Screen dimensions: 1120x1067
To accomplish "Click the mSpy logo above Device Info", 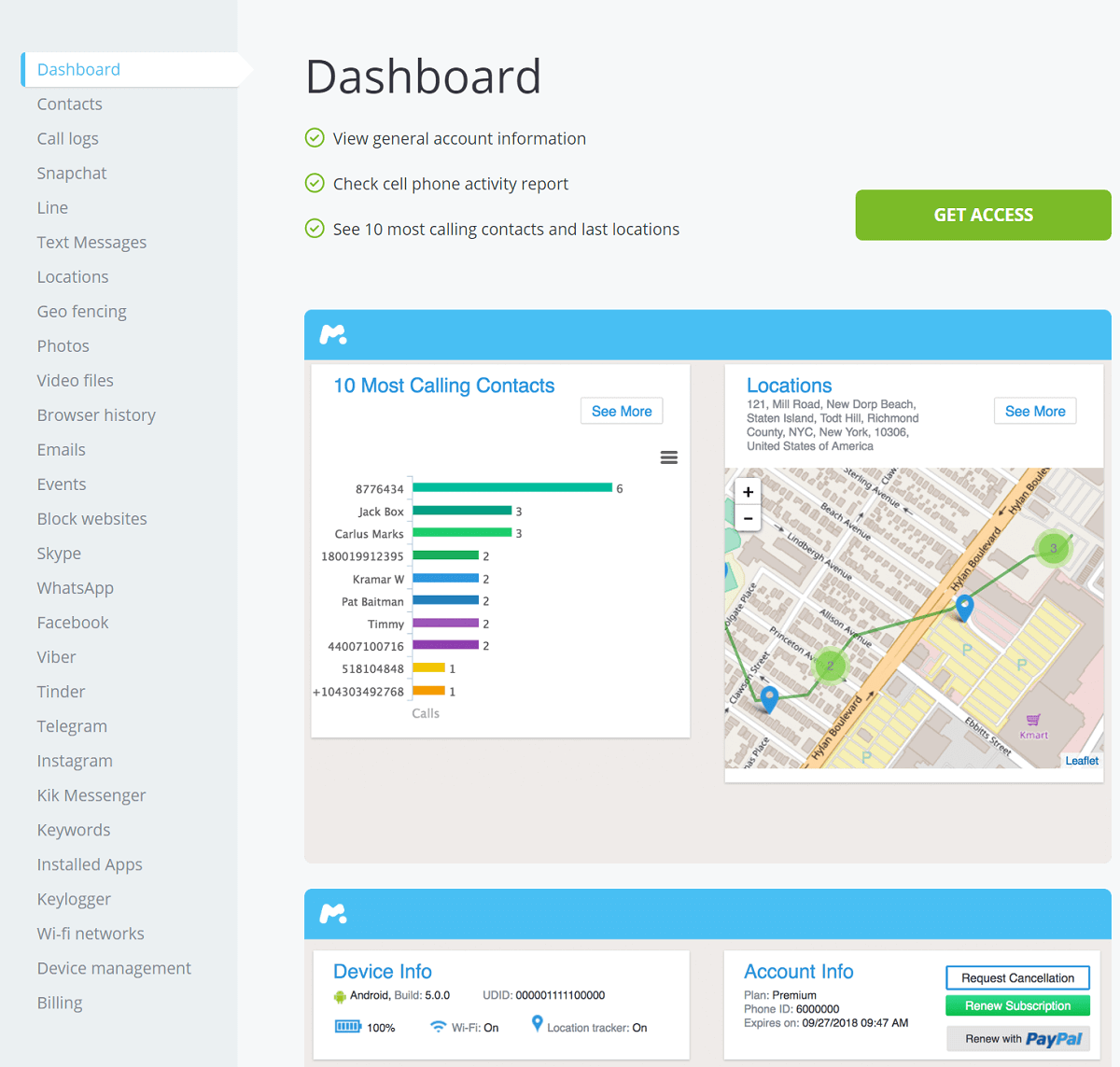I will point(333,914).
